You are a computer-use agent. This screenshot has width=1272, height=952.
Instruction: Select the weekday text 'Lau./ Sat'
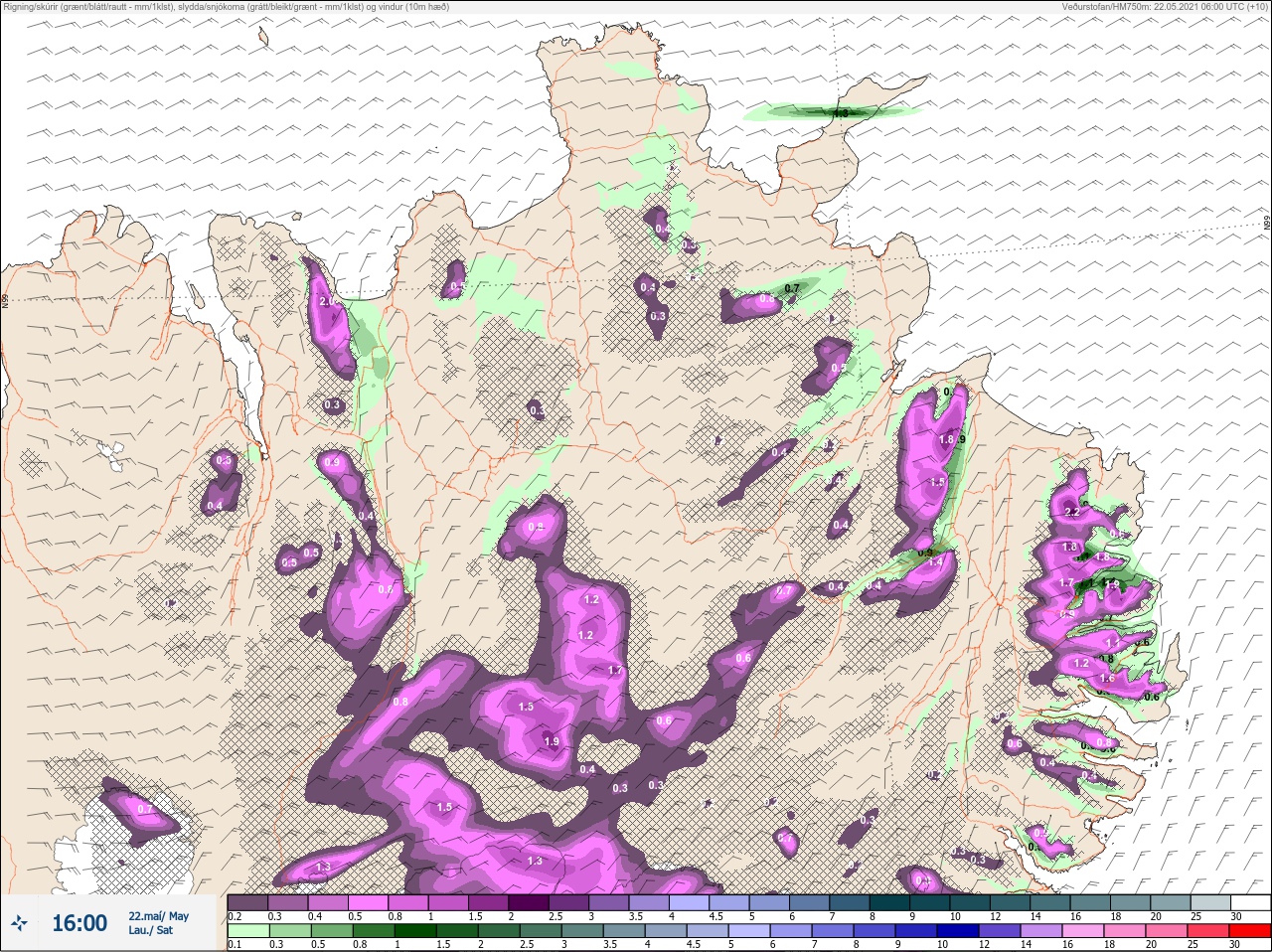pos(151,930)
